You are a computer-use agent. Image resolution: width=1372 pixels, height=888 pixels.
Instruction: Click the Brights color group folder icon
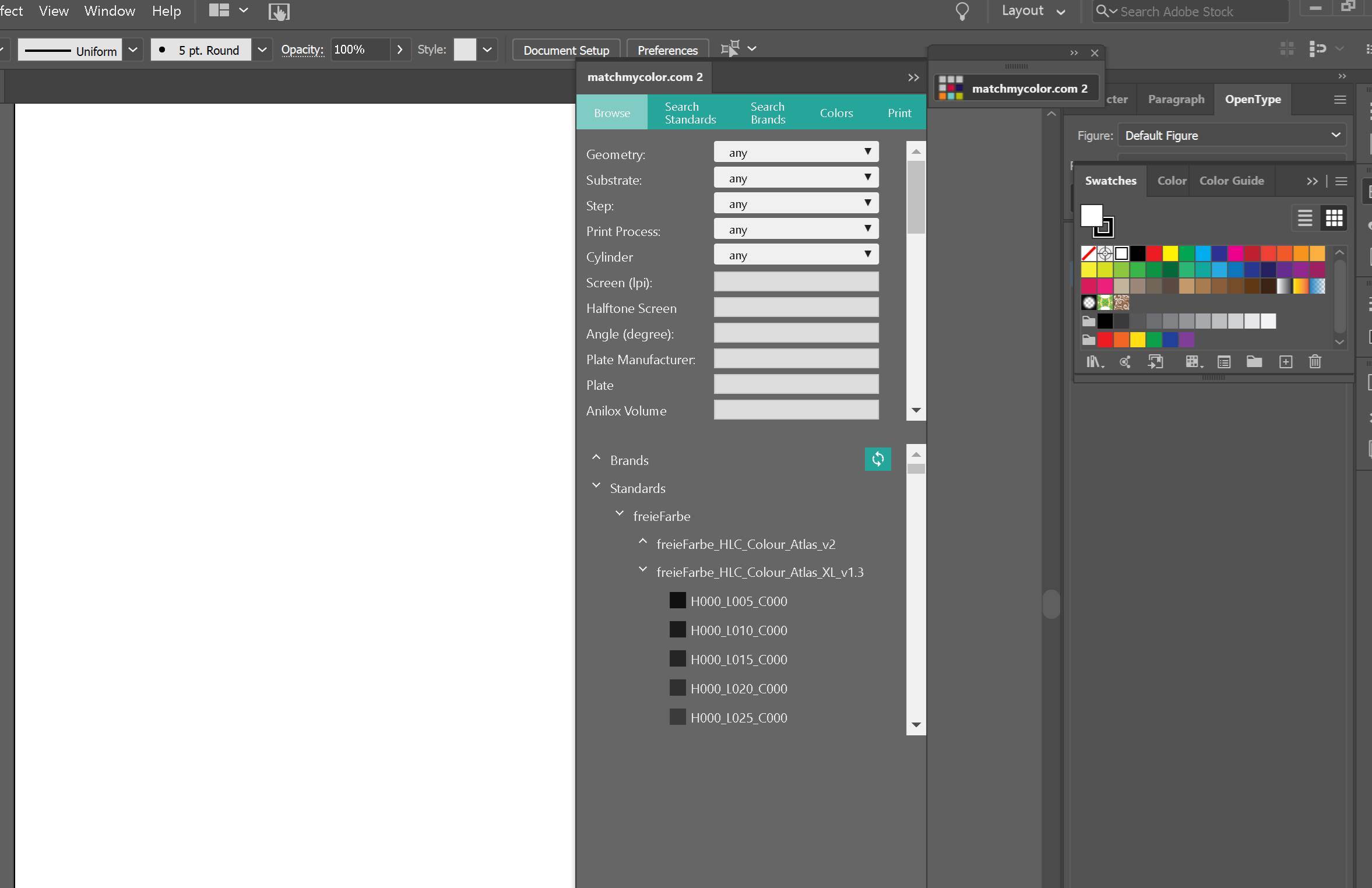coord(1088,340)
